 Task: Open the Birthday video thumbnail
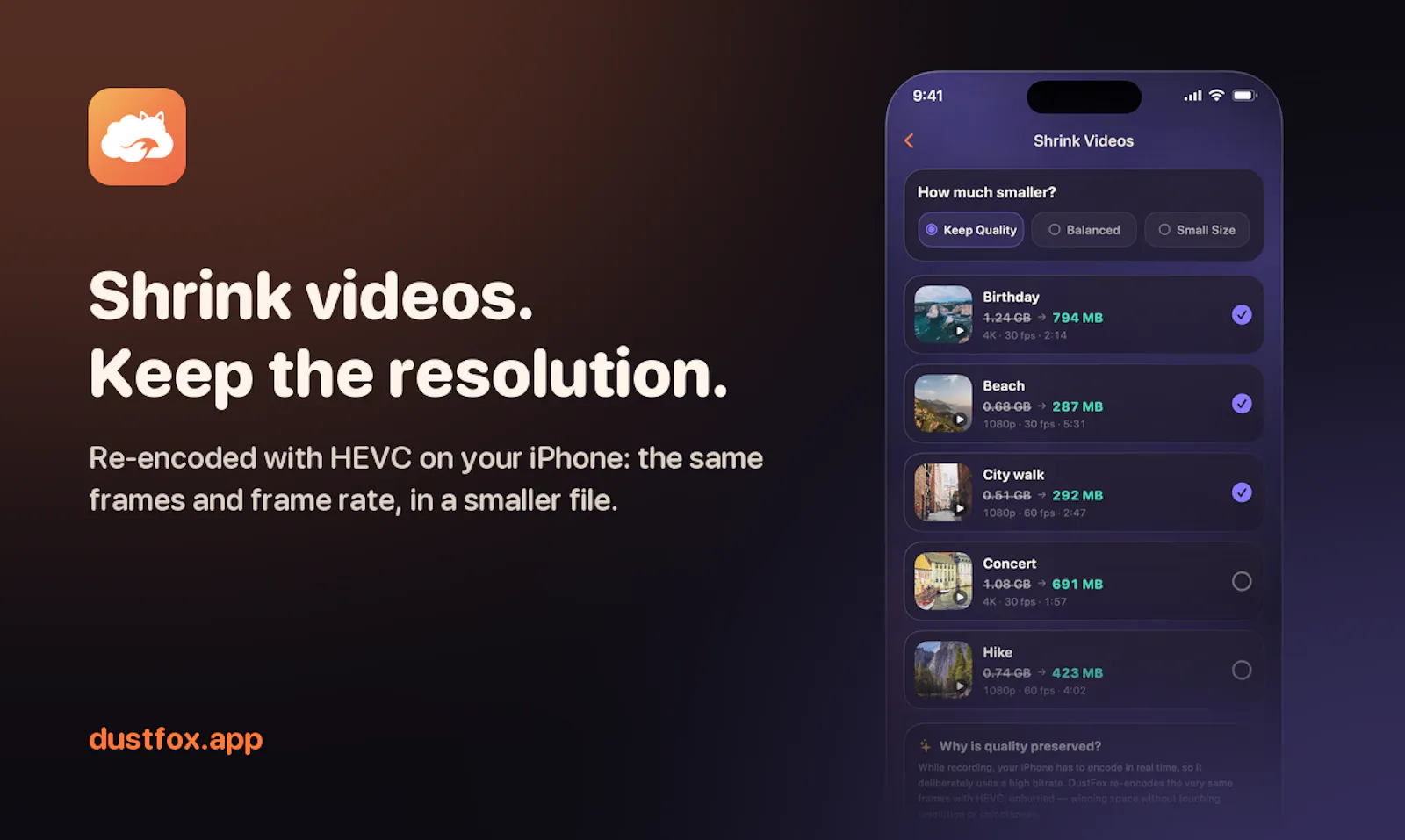(x=943, y=315)
